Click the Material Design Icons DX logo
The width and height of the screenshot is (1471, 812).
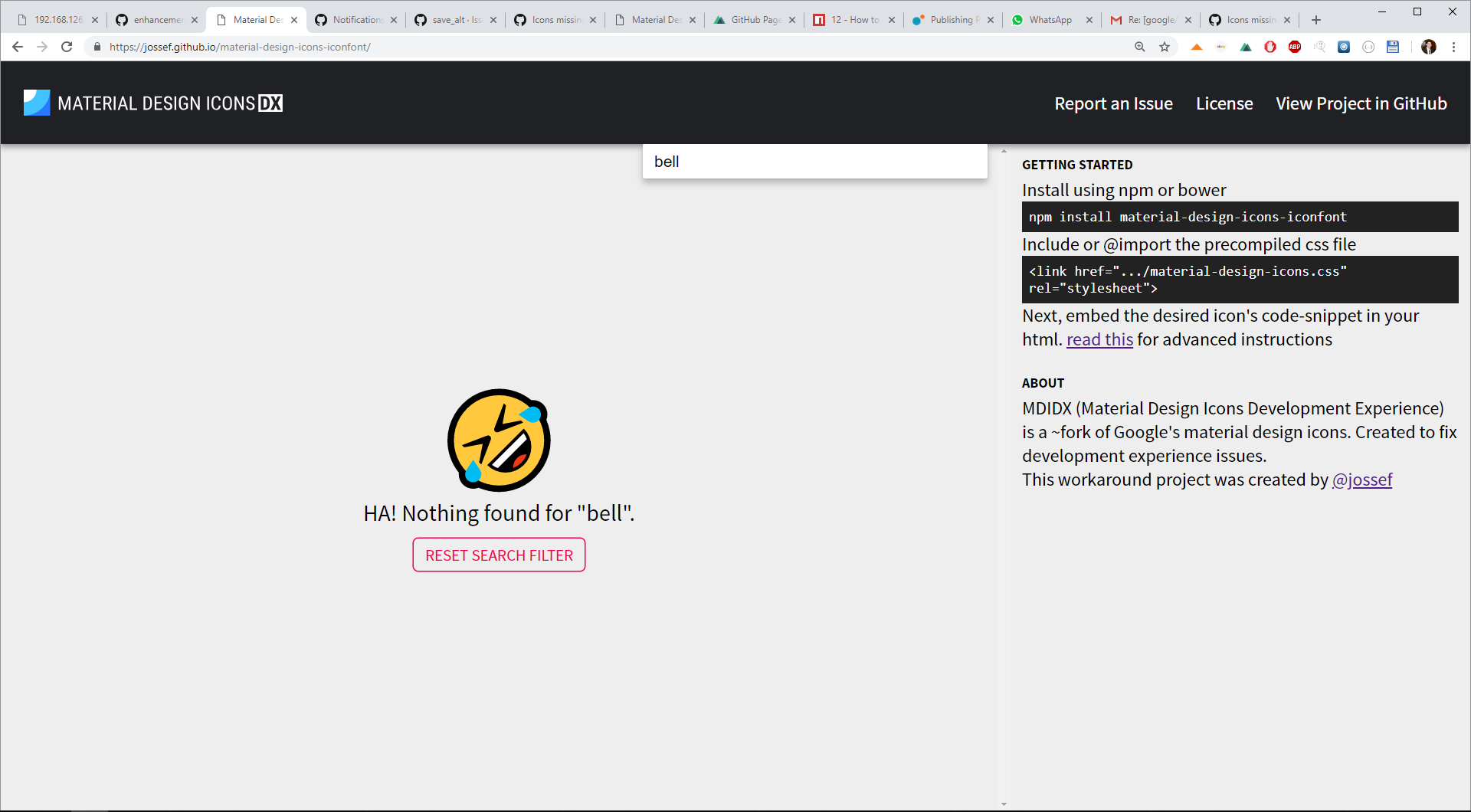(153, 103)
